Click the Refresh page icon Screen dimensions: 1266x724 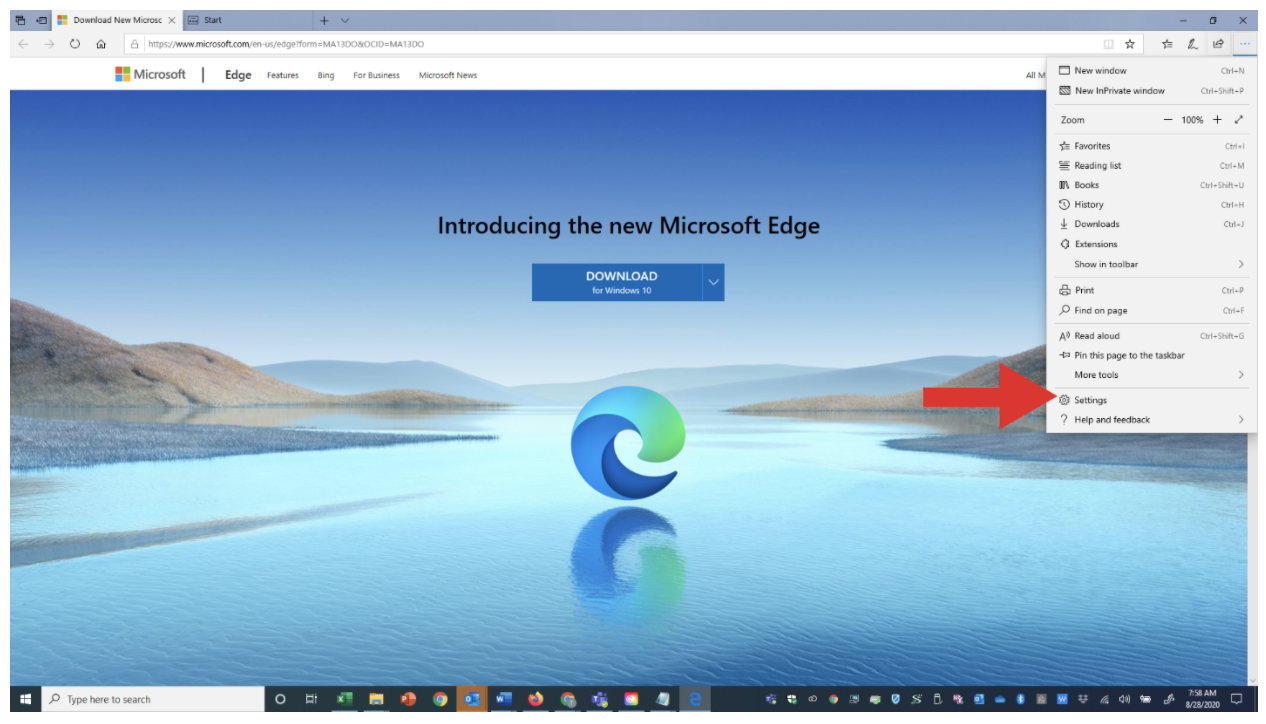75,44
